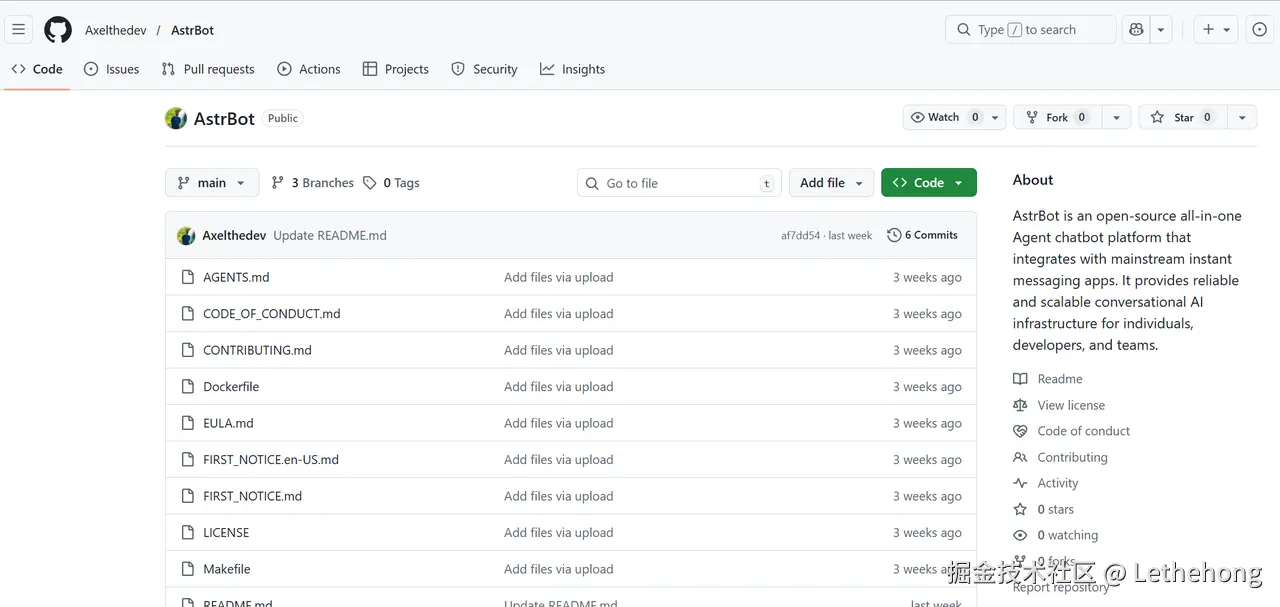
Task: Click the file icon beside EULA.md
Action: [187, 423]
